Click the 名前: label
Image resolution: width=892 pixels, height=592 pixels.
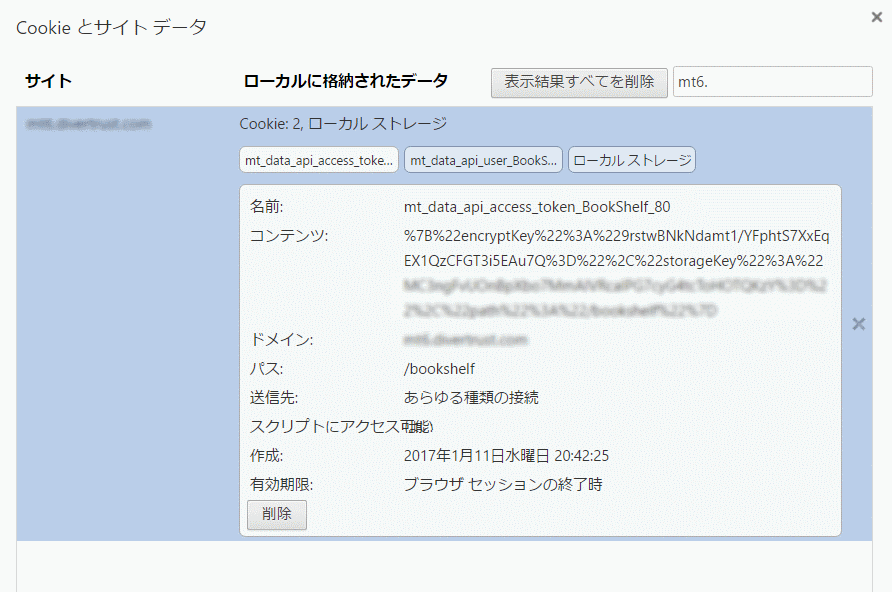click(x=266, y=207)
